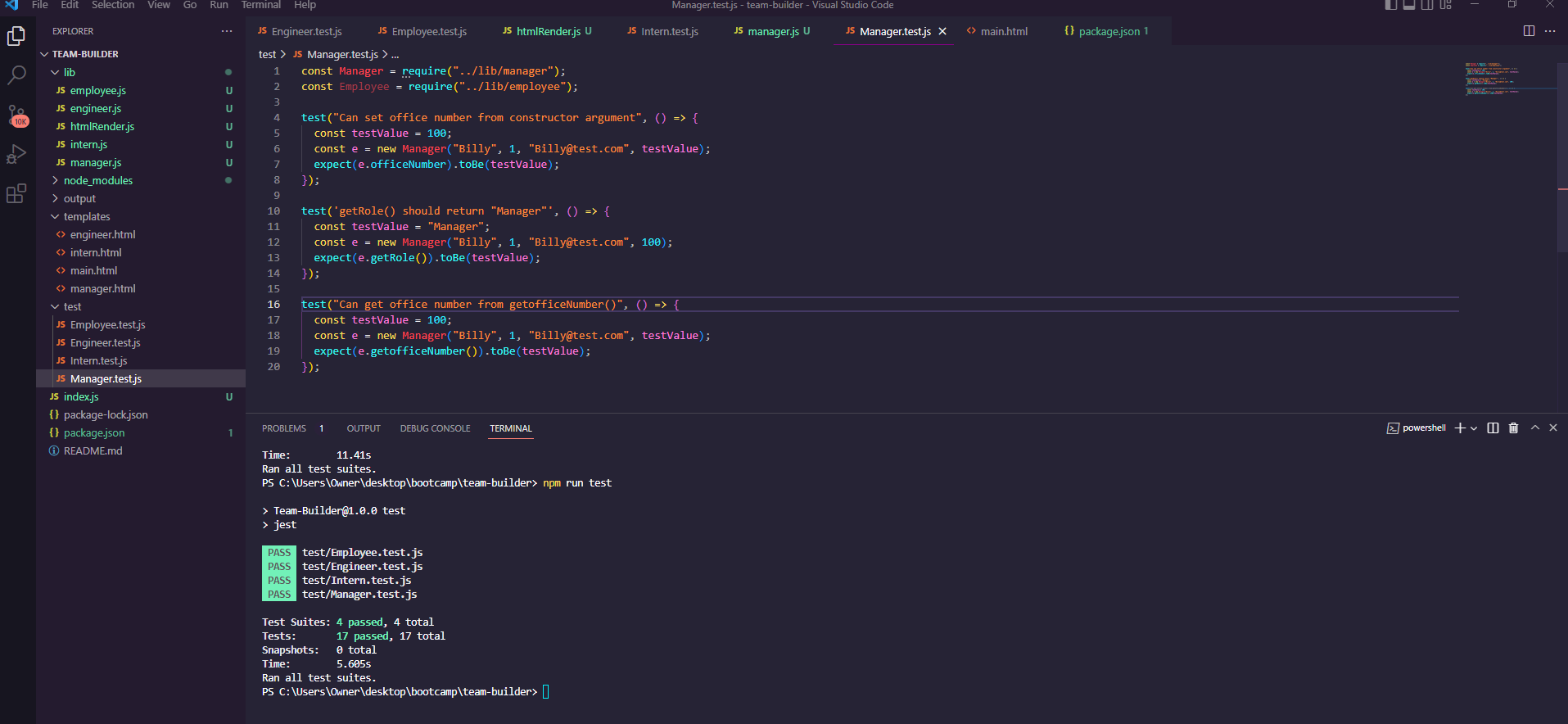Toggle the bottom panel visibility
Viewport: 1568px width, 724px height.
[x=1409, y=5]
